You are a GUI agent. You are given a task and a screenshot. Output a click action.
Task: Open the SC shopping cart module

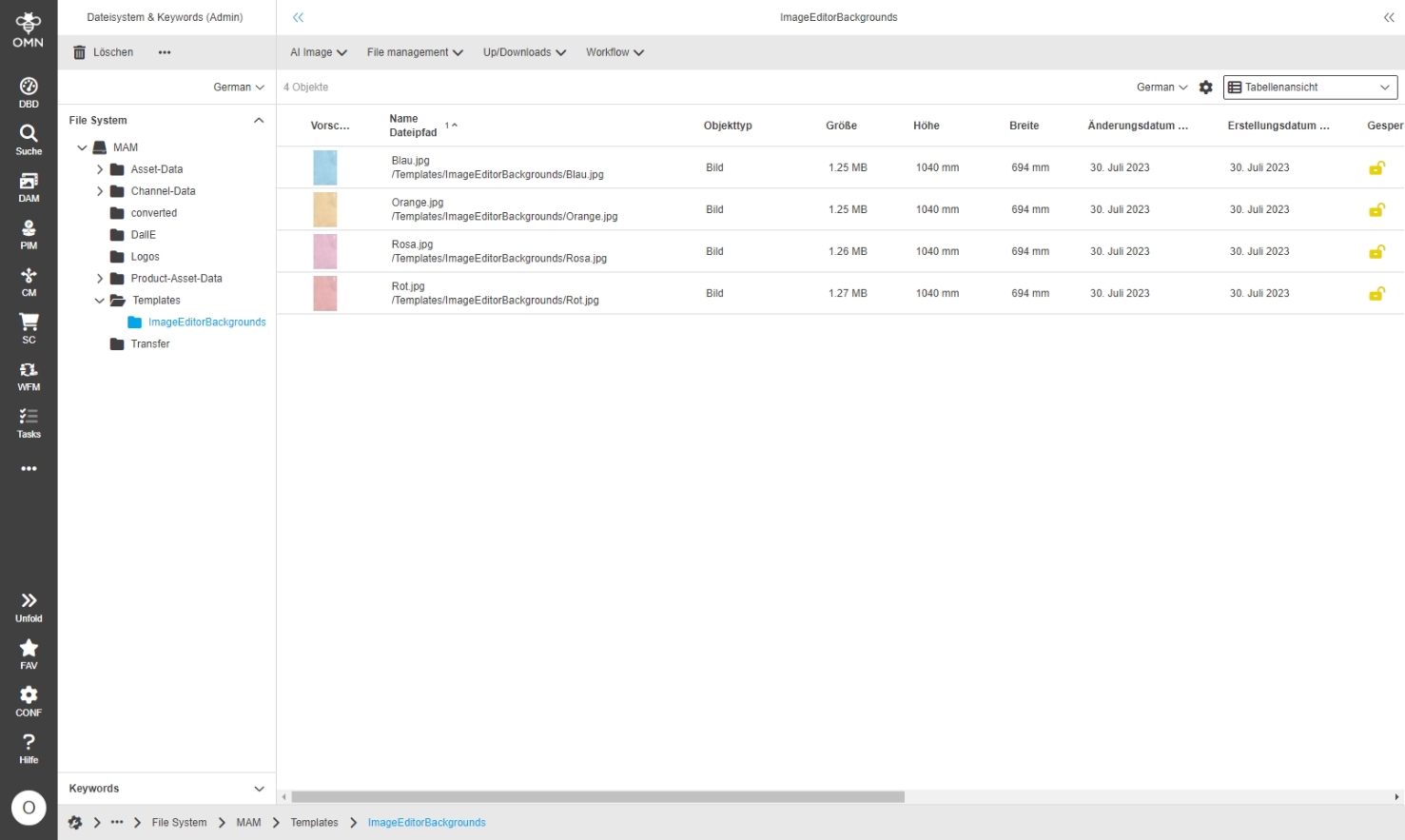(29, 328)
